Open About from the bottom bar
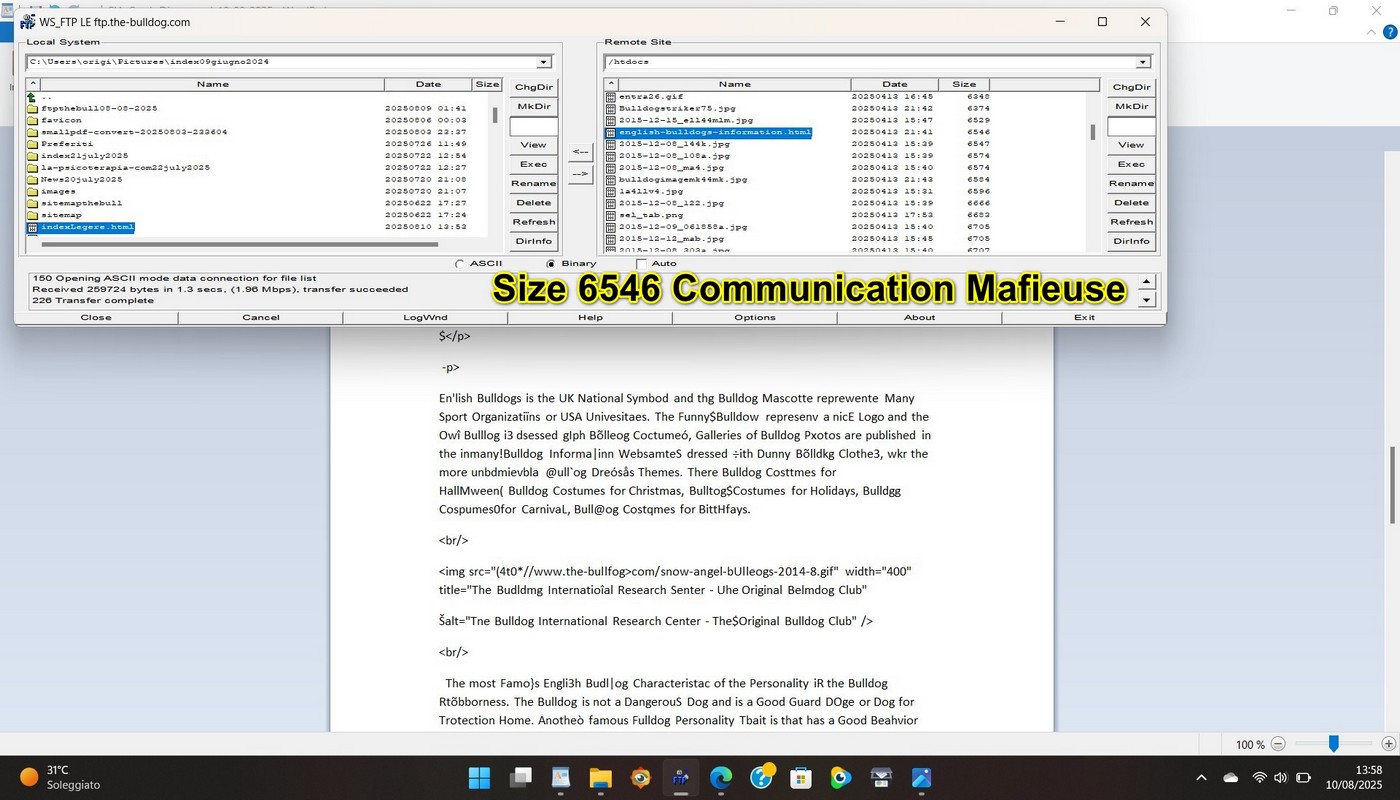Screen dimensions: 1400x800 coord(920,317)
